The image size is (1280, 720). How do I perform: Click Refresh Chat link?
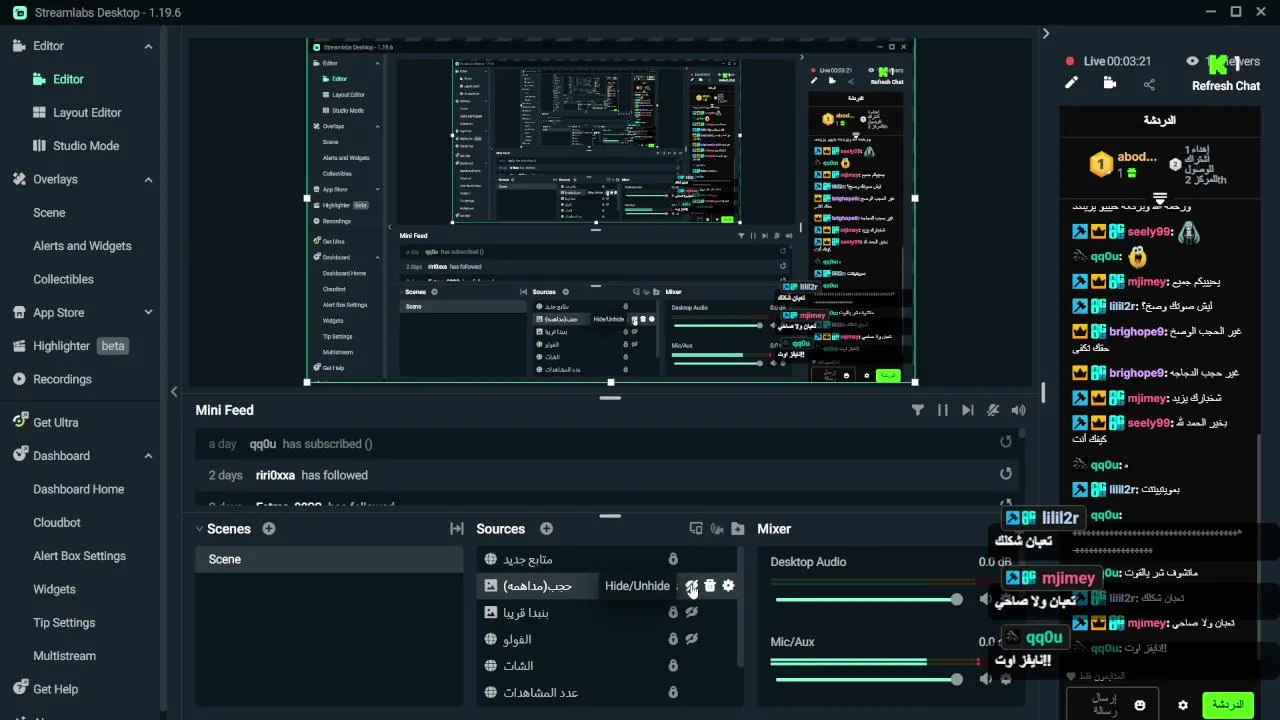pyautogui.click(x=1226, y=86)
